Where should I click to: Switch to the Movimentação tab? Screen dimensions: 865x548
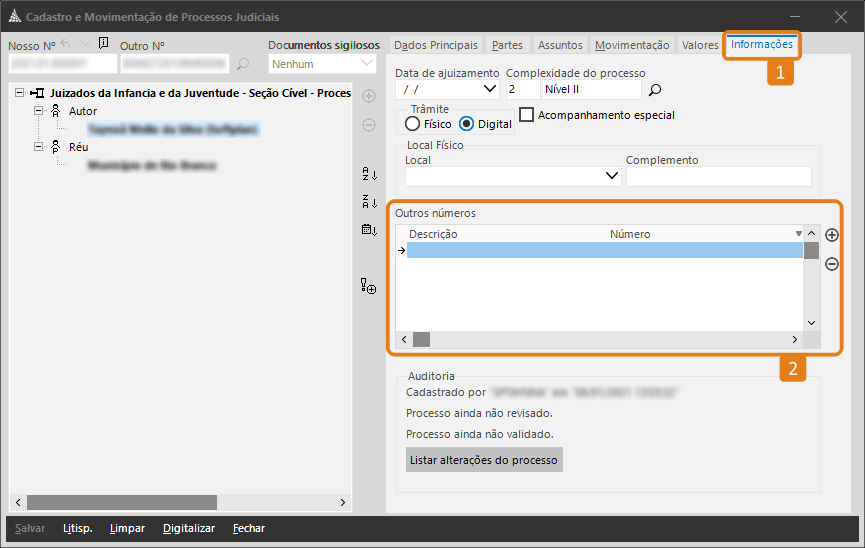point(631,45)
